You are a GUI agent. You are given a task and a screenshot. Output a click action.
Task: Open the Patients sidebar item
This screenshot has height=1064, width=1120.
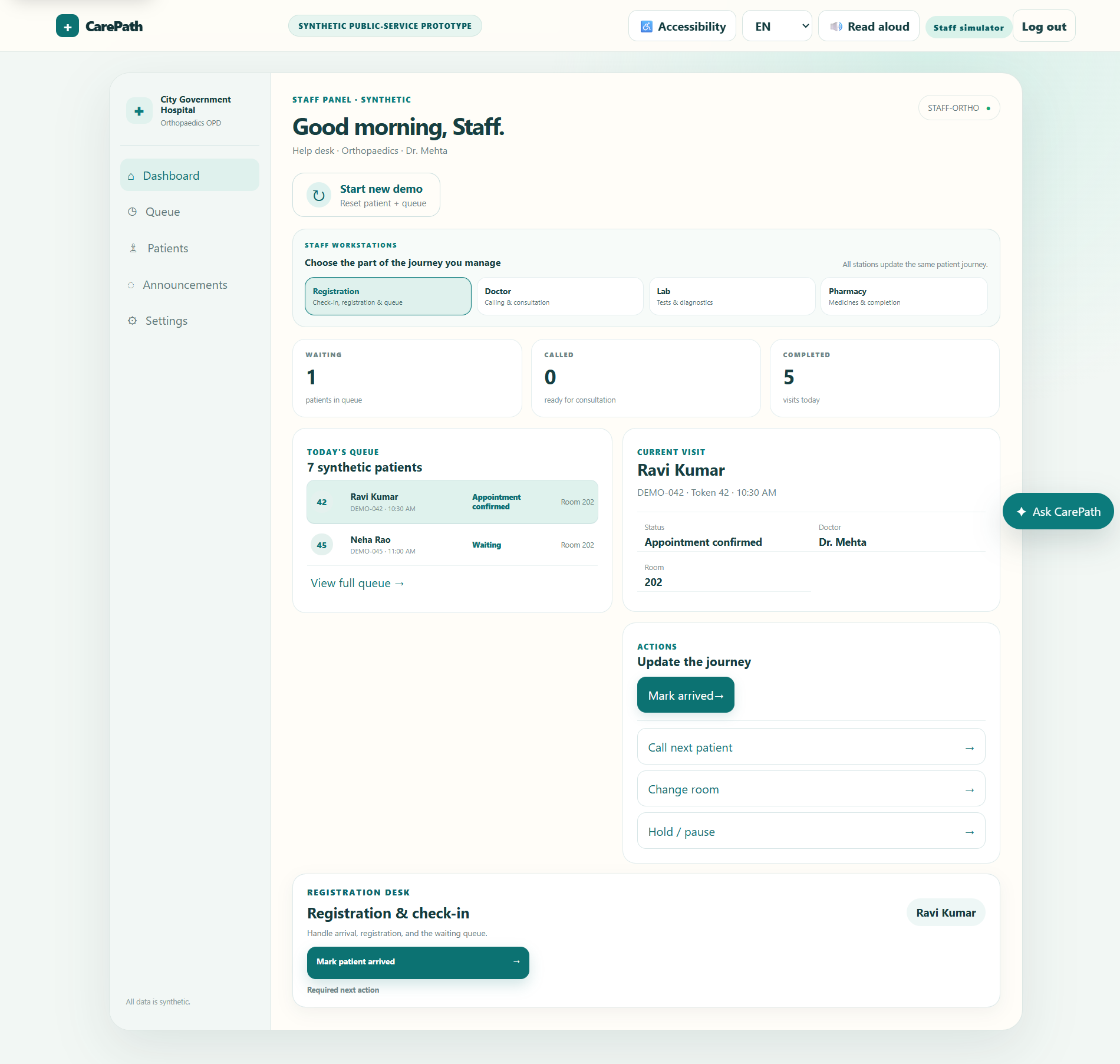coord(190,248)
